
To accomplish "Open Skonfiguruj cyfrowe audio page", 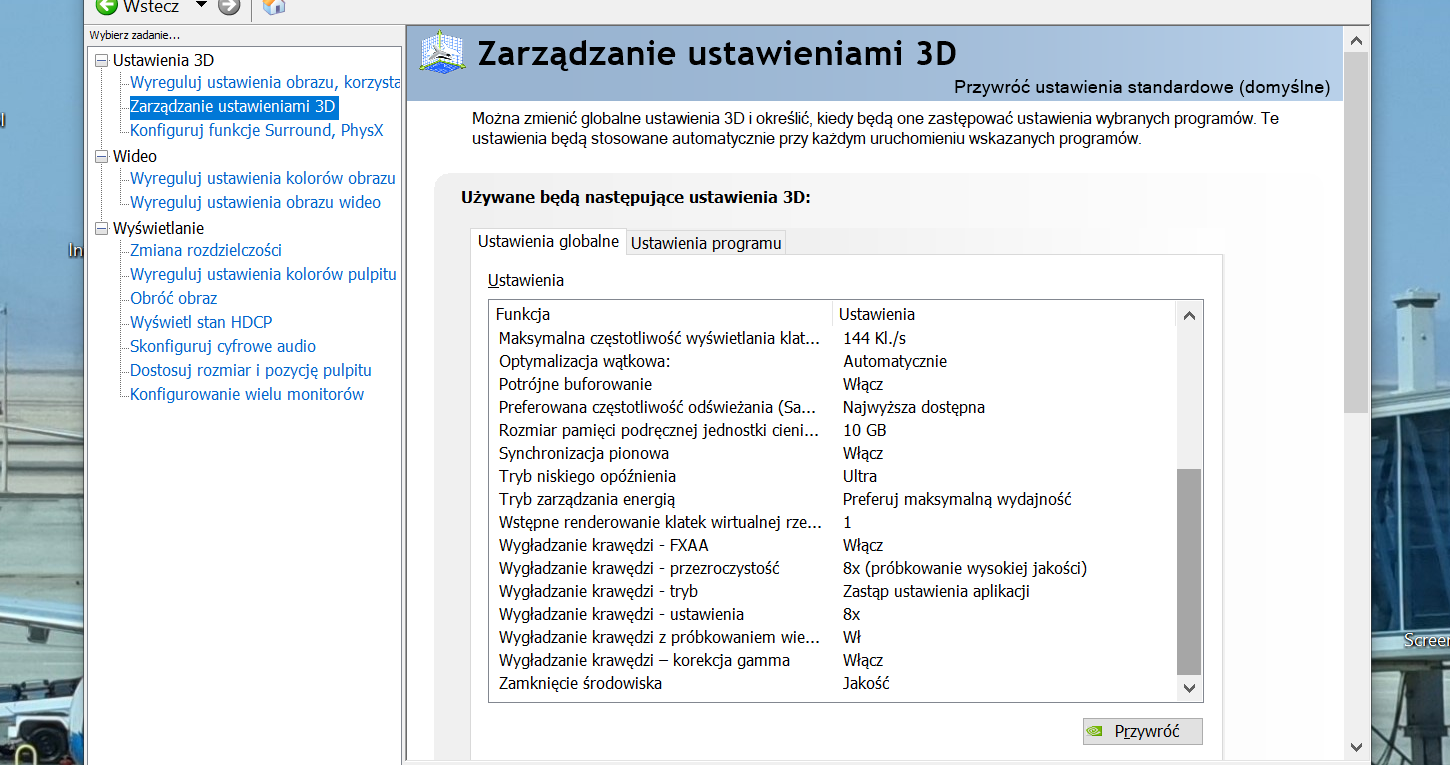I will pyautogui.click(x=223, y=346).
